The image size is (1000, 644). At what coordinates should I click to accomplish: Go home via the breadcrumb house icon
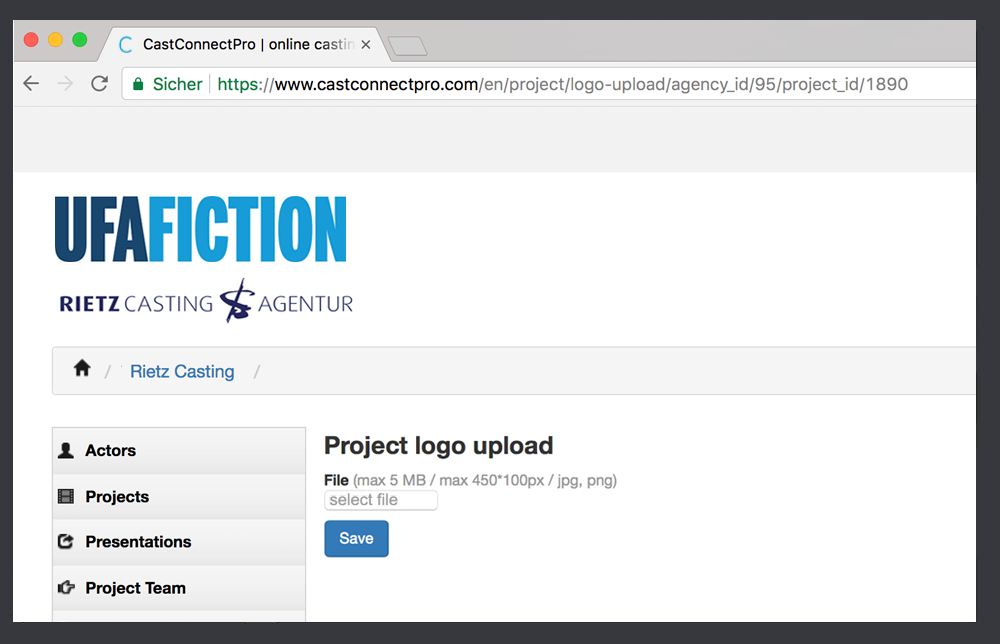coord(82,368)
